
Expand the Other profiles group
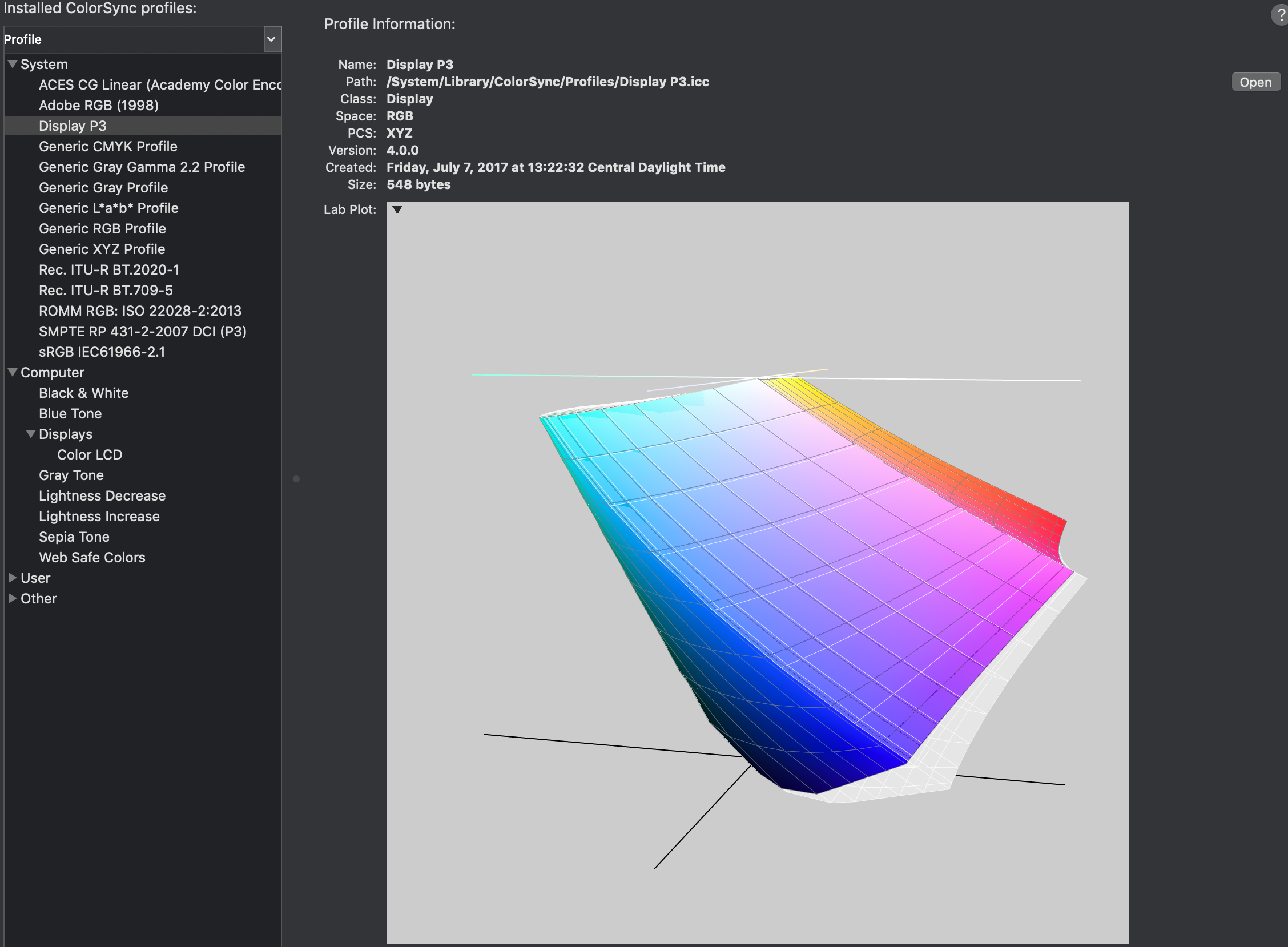(x=11, y=598)
